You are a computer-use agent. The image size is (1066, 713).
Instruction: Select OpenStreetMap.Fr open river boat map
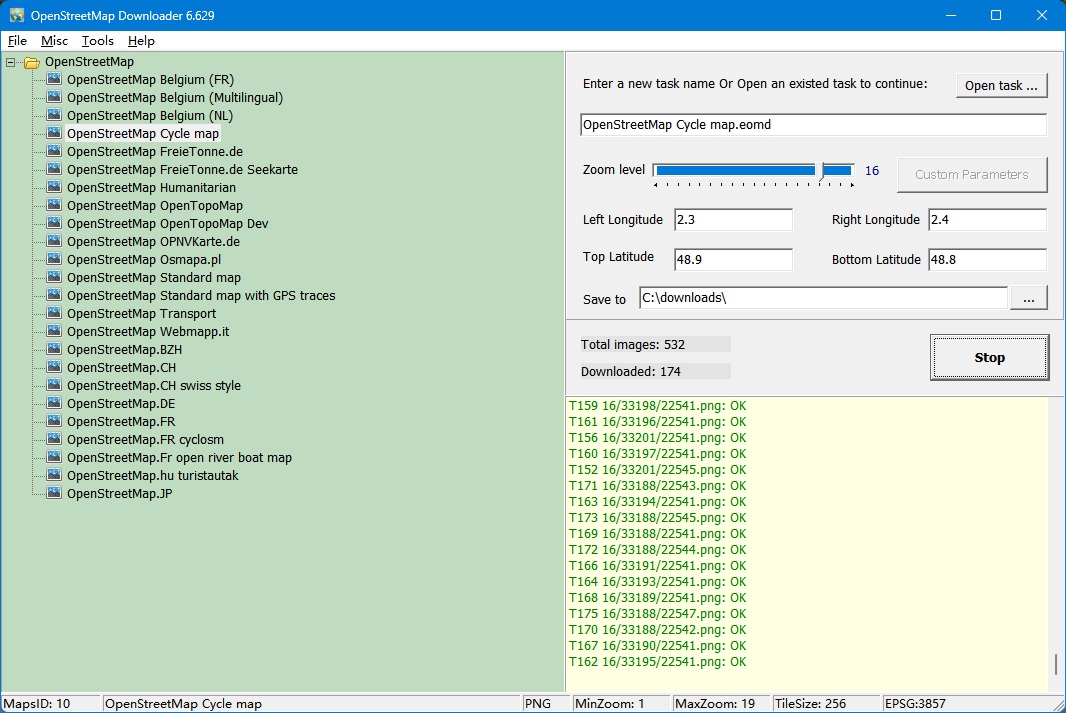click(179, 457)
